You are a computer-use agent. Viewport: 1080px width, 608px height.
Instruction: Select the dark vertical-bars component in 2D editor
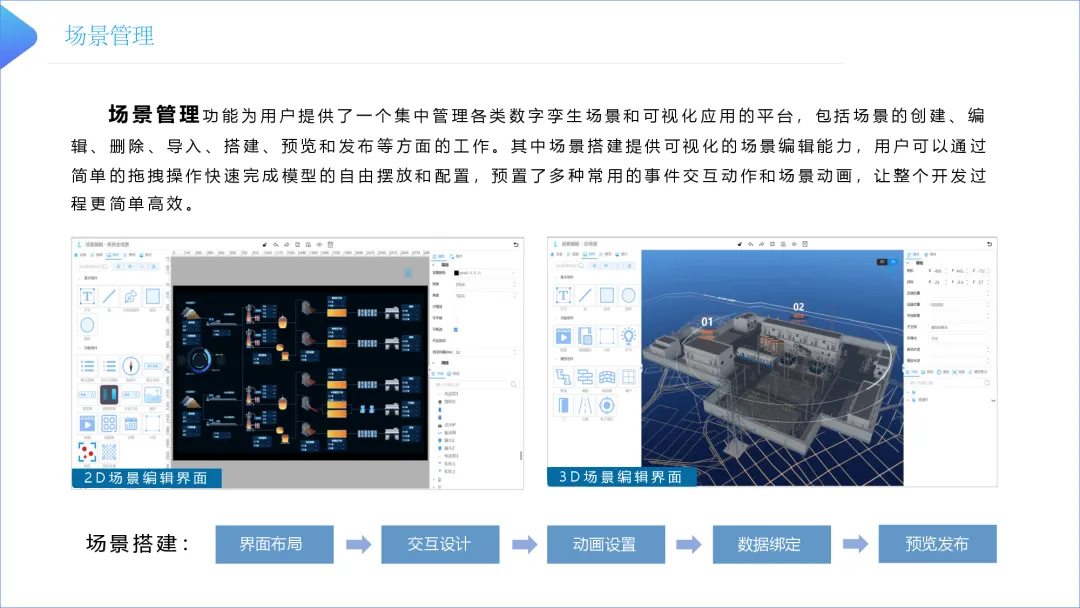tap(109, 395)
